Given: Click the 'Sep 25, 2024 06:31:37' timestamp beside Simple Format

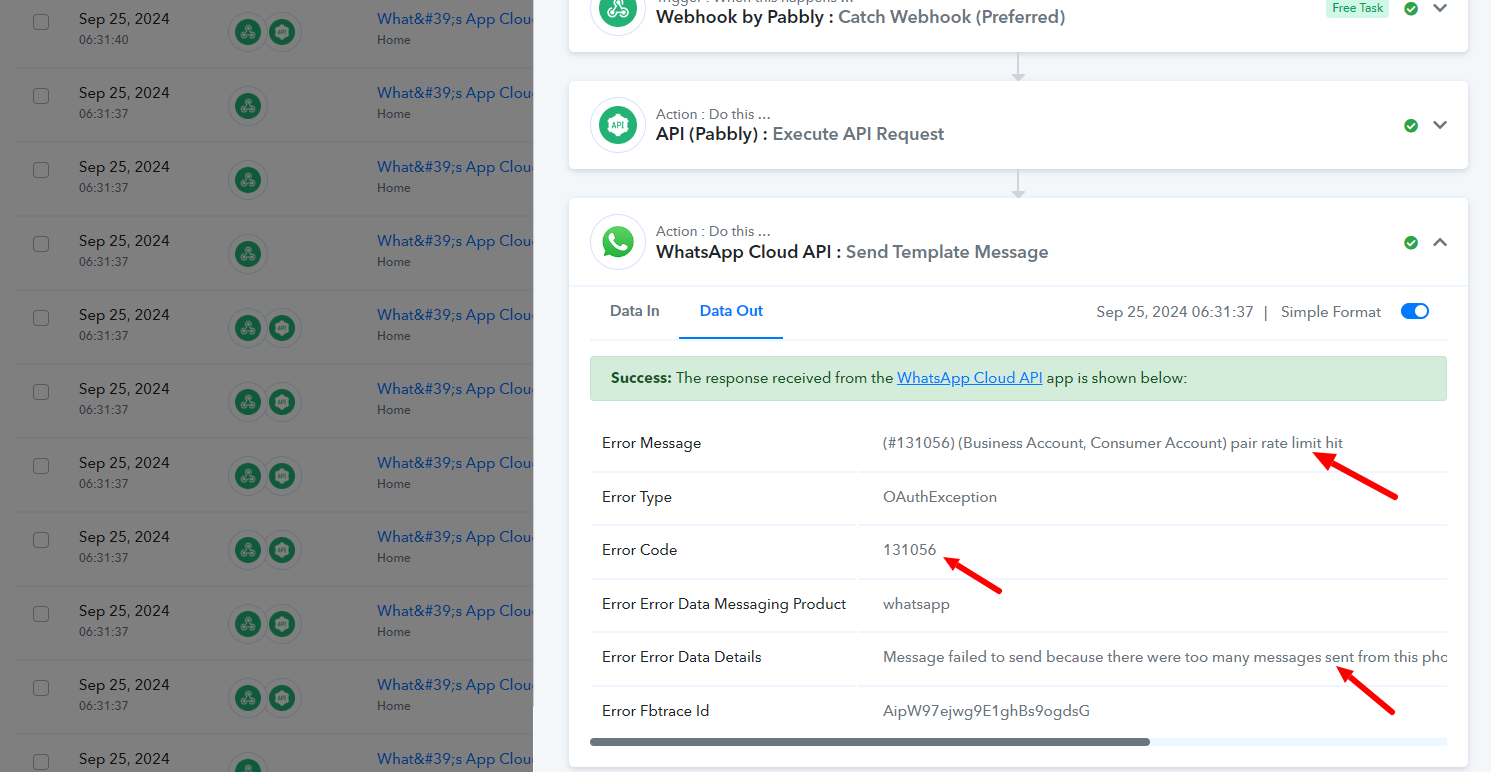Looking at the screenshot, I should pos(1175,312).
